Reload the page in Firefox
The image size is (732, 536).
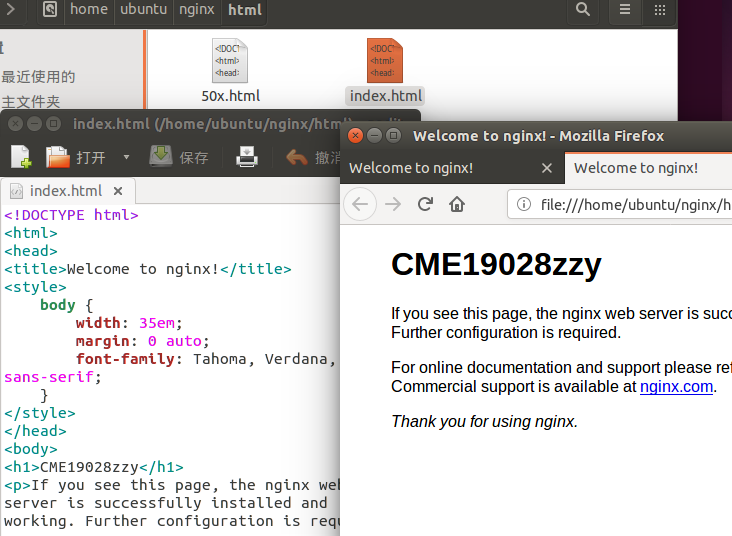click(x=425, y=204)
